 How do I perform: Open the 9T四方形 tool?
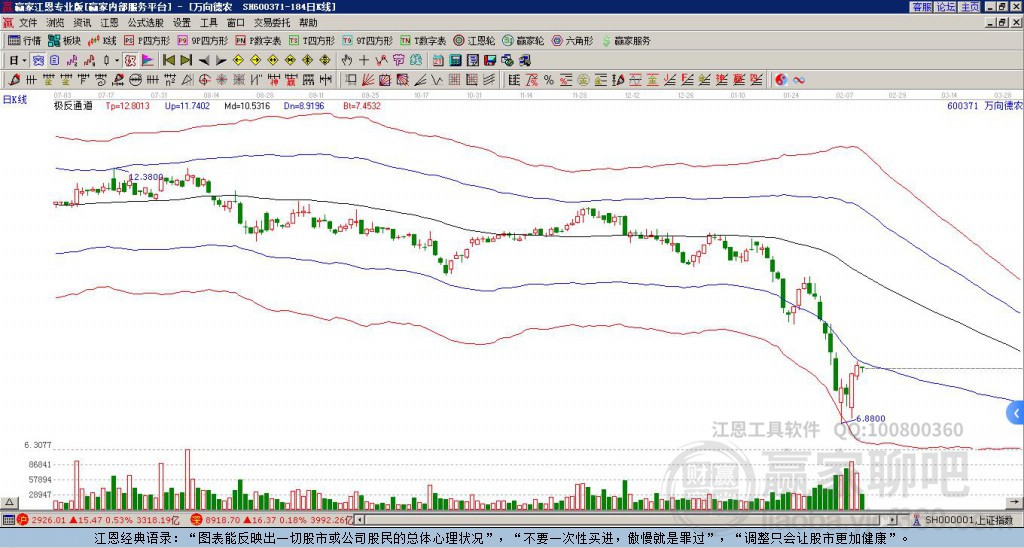click(368, 40)
